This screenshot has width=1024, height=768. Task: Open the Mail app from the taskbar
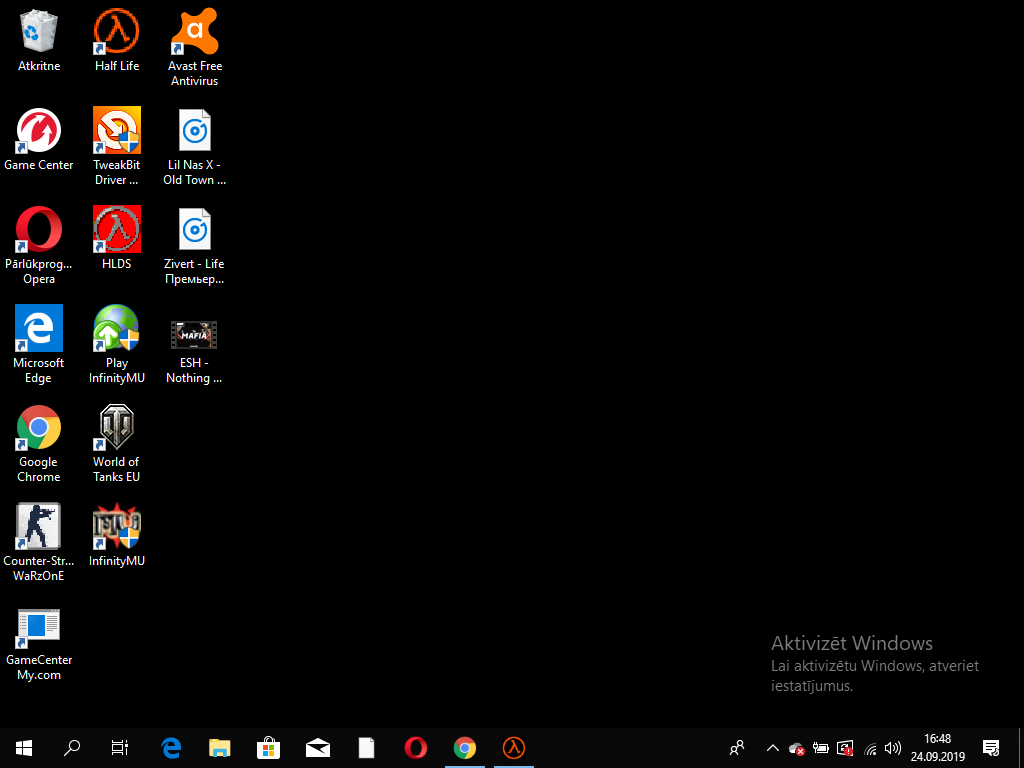pyautogui.click(x=318, y=748)
